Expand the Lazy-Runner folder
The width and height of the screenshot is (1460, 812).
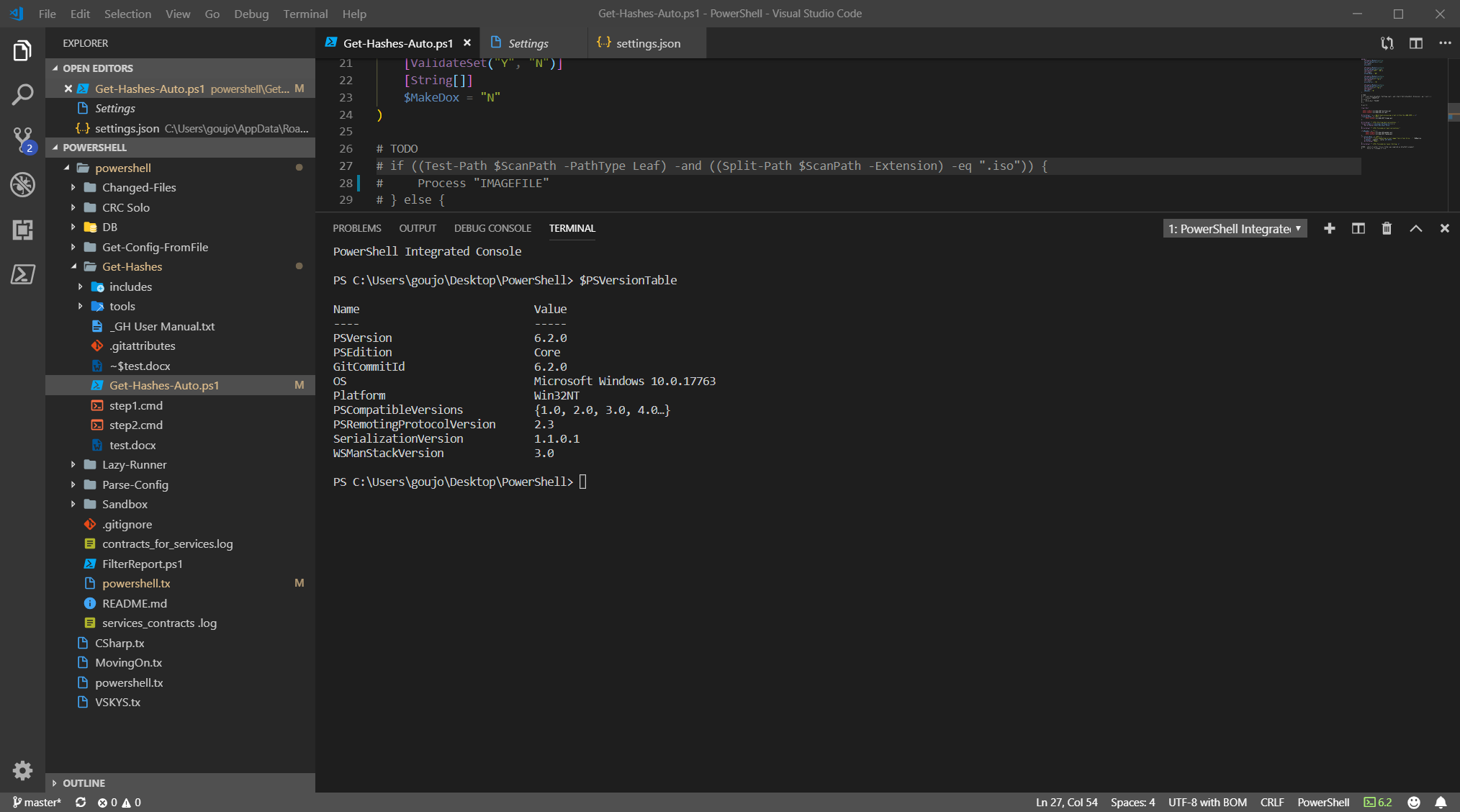(x=134, y=464)
